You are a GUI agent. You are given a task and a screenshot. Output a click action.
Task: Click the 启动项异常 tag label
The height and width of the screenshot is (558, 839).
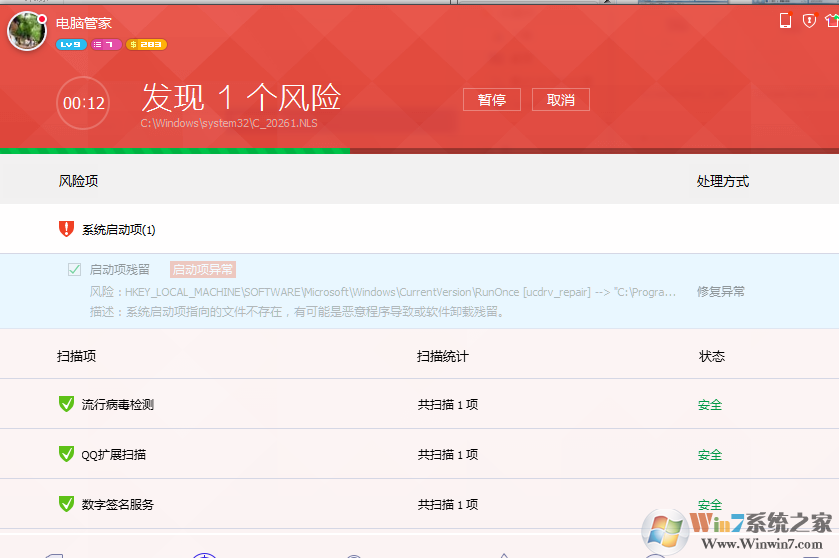click(x=203, y=269)
